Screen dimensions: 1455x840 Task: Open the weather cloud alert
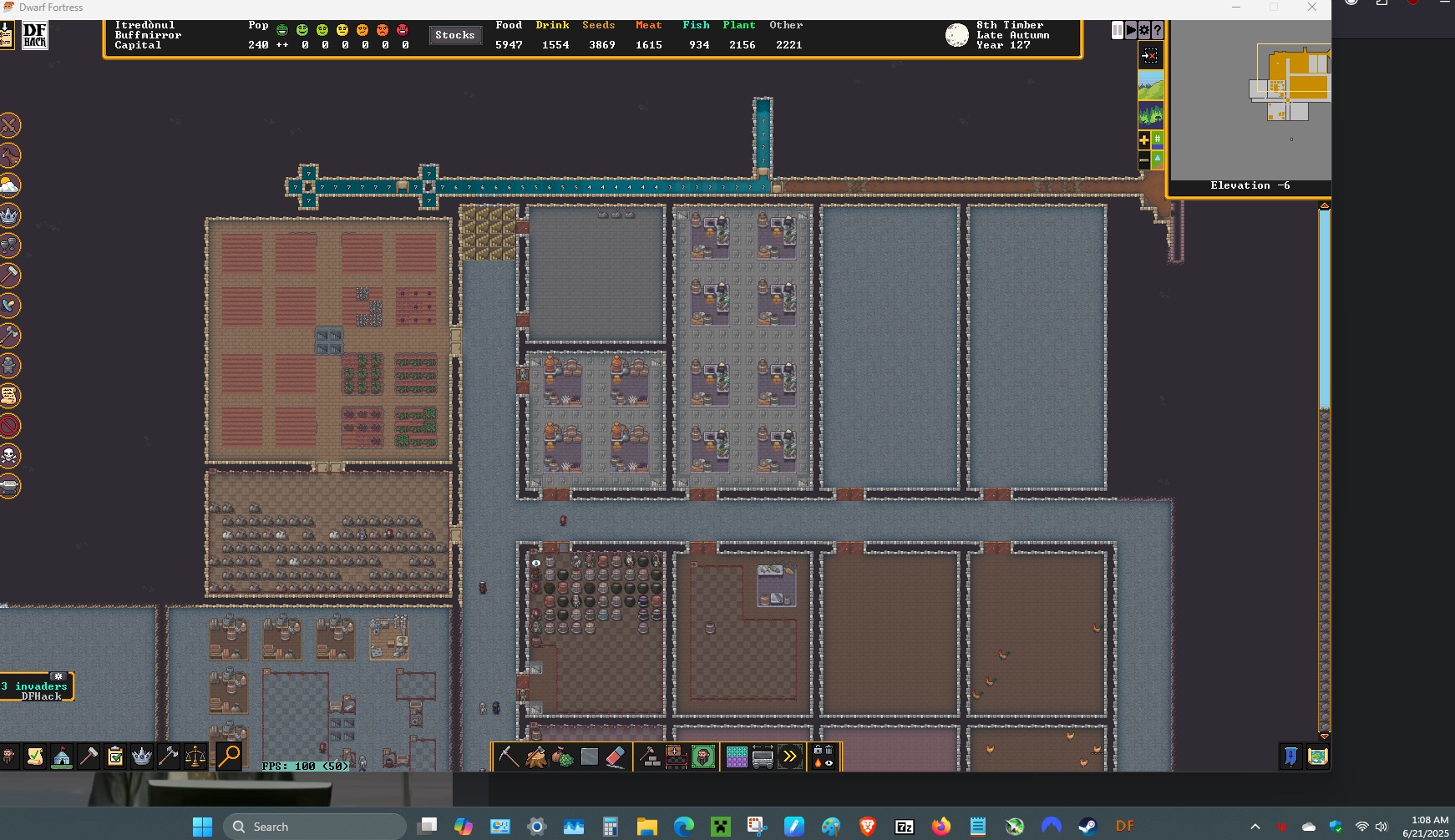pyautogui.click(x=9, y=185)
